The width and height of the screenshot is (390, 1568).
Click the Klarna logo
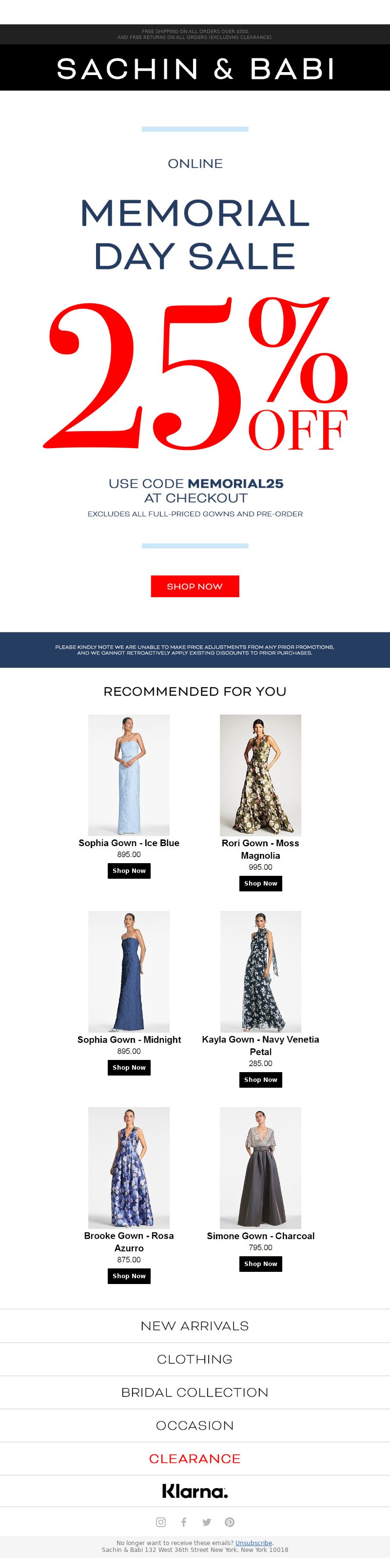pyautogui.click(x=195, y=1491)
